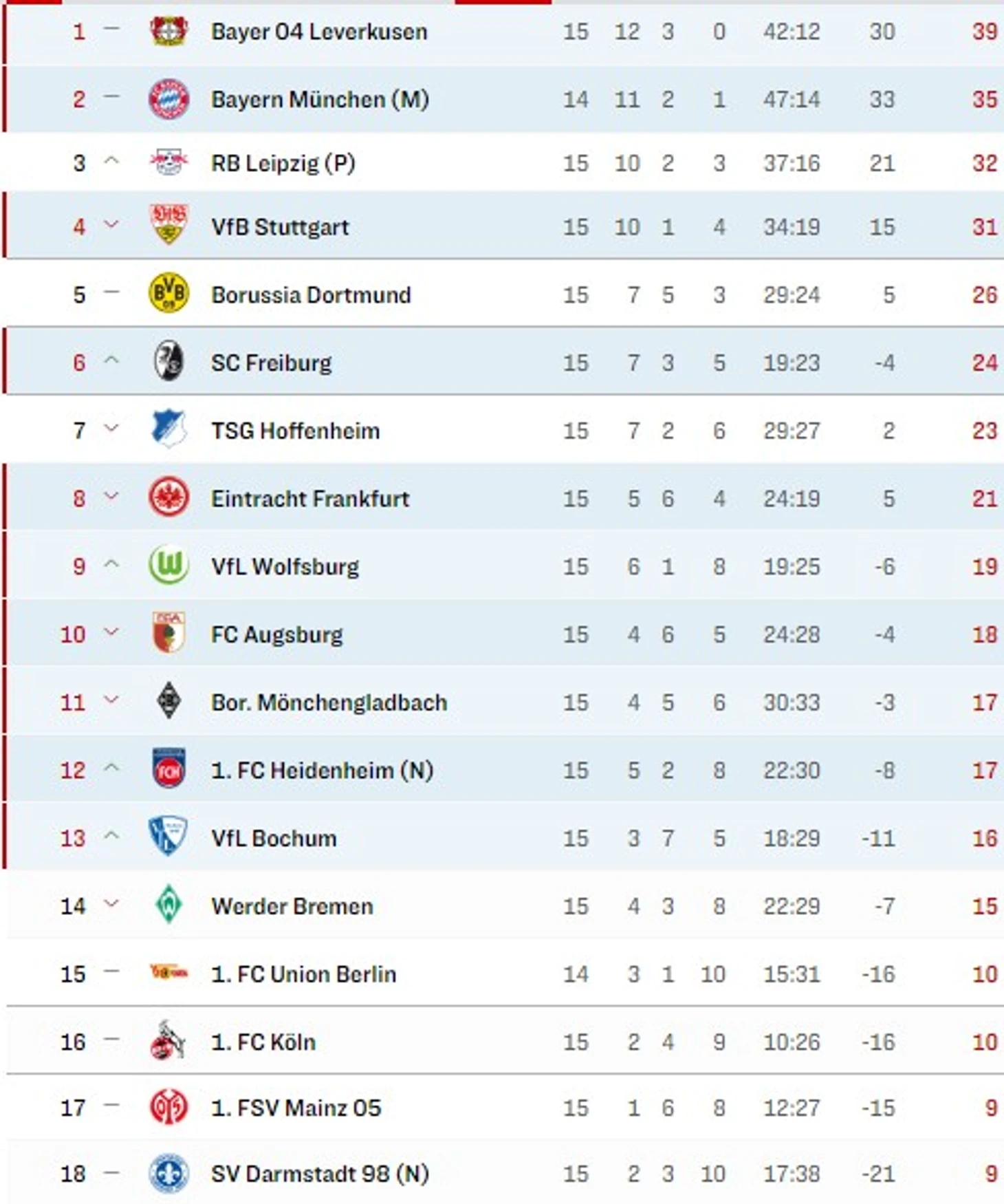
Task: Click the down arrow next to TSG Hoffenheim
Action: click(x=111, y=429)
